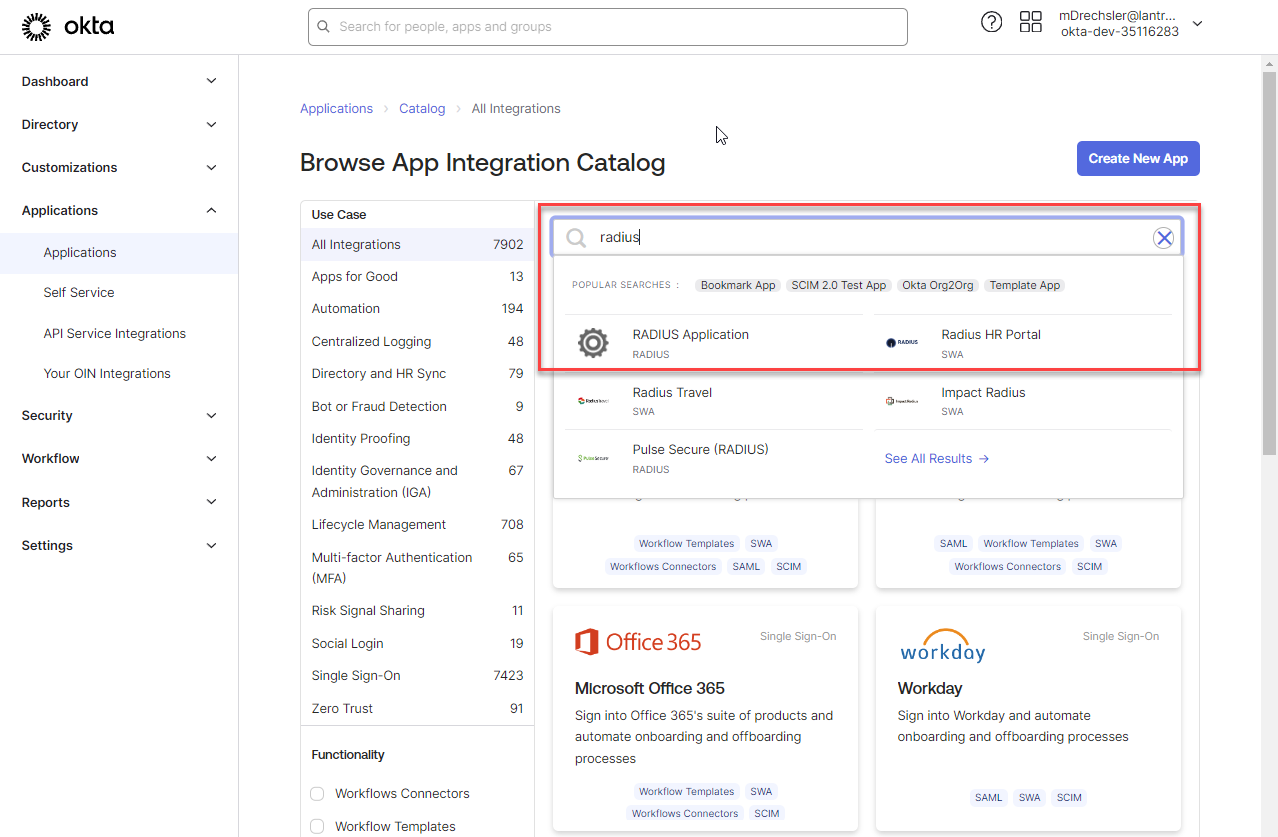Click the Office 365 logo
This screenshot has width=1278, height=837.
(638, 642)
